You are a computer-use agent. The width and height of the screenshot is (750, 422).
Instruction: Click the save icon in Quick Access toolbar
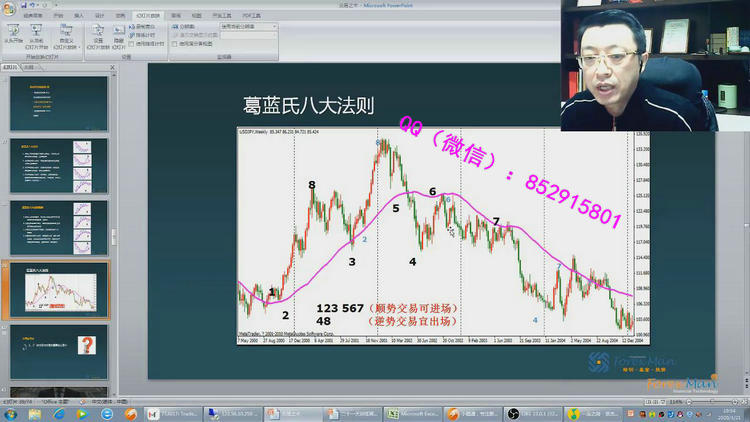coord(22,4)
